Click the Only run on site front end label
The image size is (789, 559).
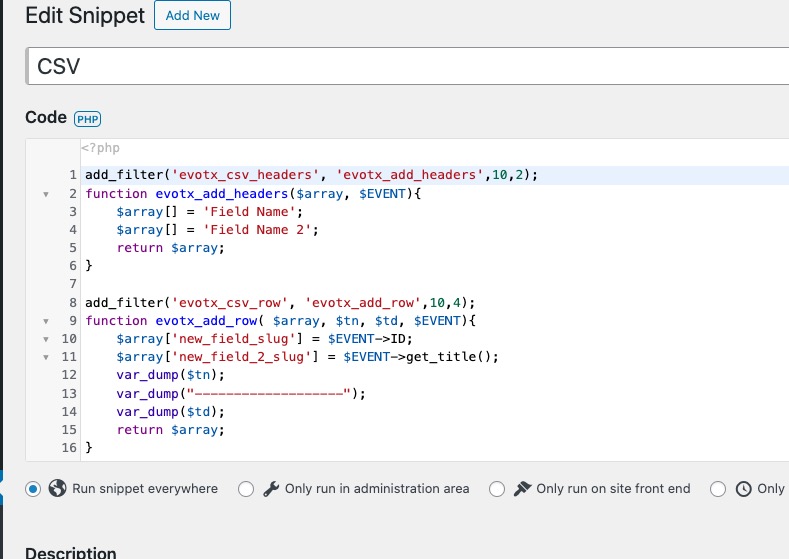click(x=613, y=489)
